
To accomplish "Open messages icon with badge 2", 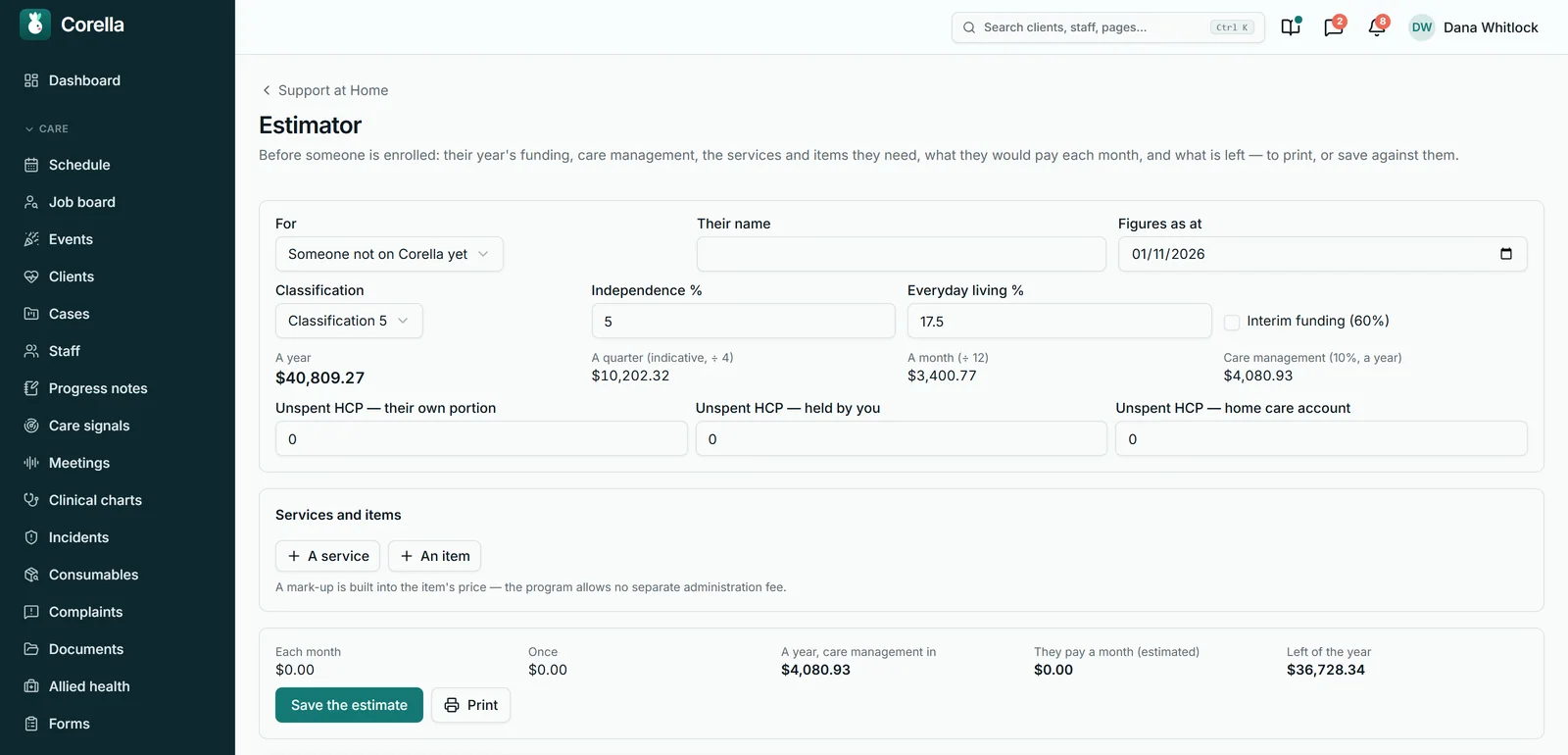I will 1334,27.
